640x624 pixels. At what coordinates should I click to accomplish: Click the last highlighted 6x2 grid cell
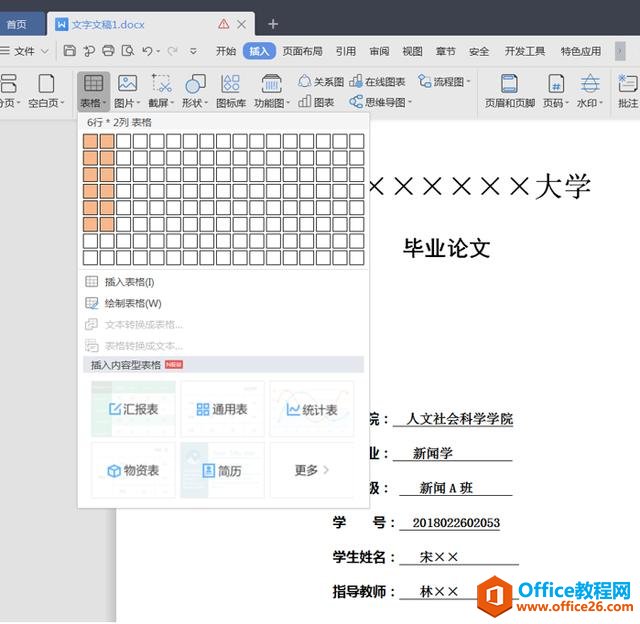point(107,224)
